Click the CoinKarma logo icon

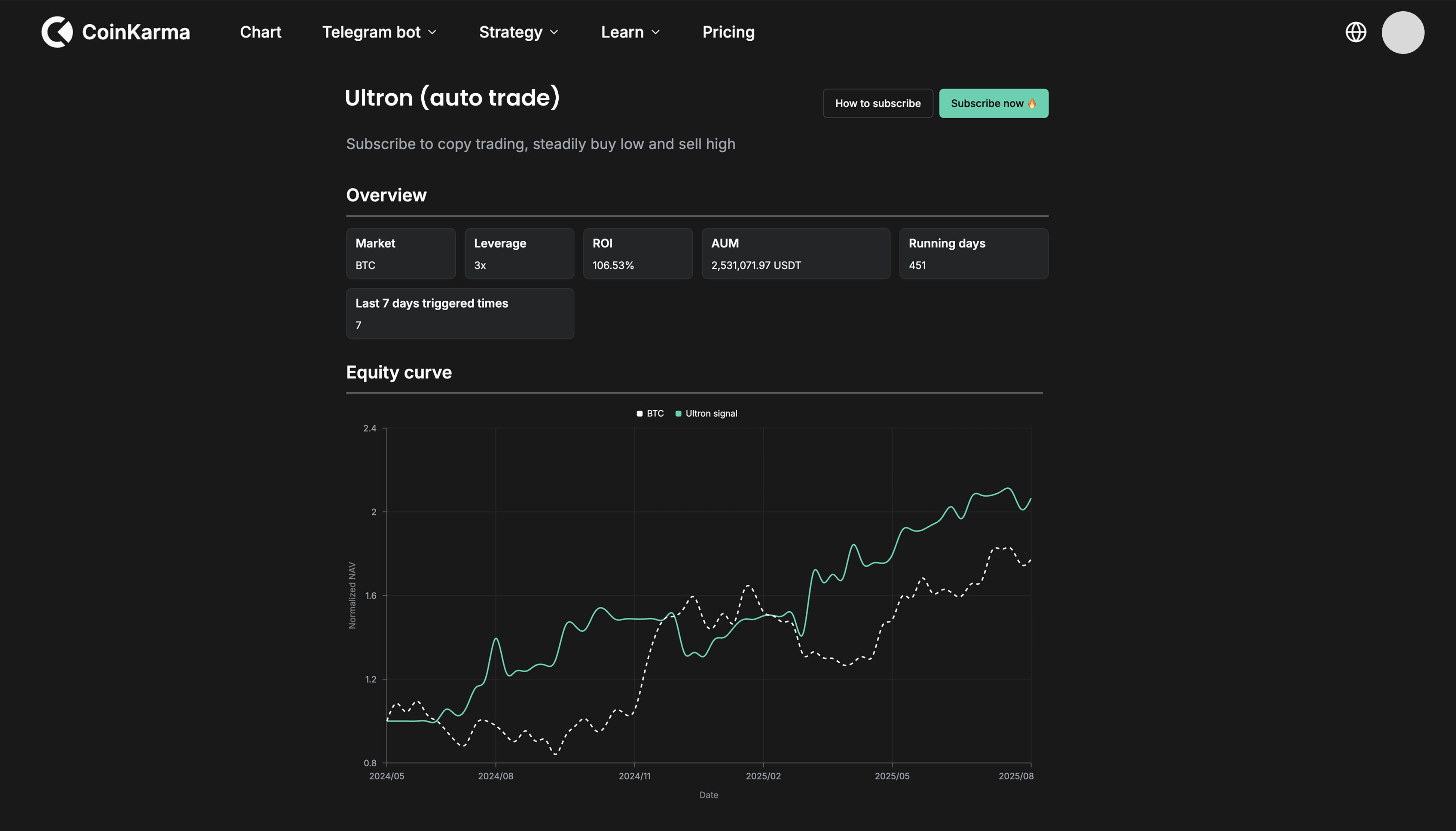57,32
